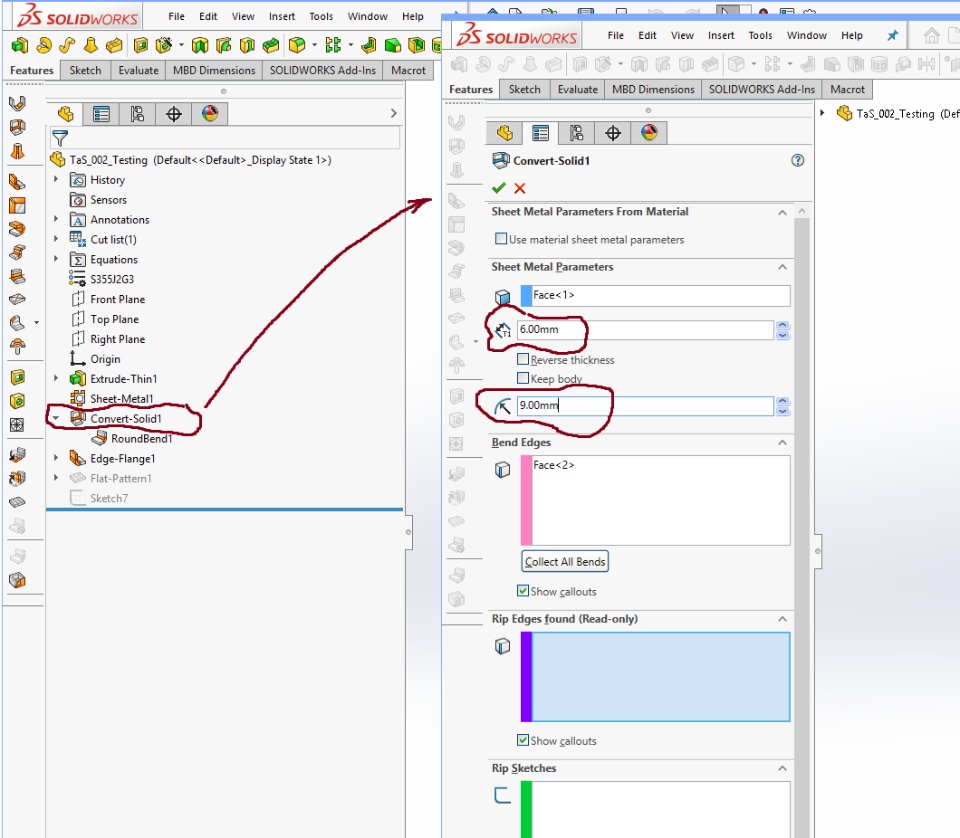The width and height of the screenshot is (960, 838).
Task: Expand the Edge-Flange1 feature node
Action: click(x=56, y=458)
